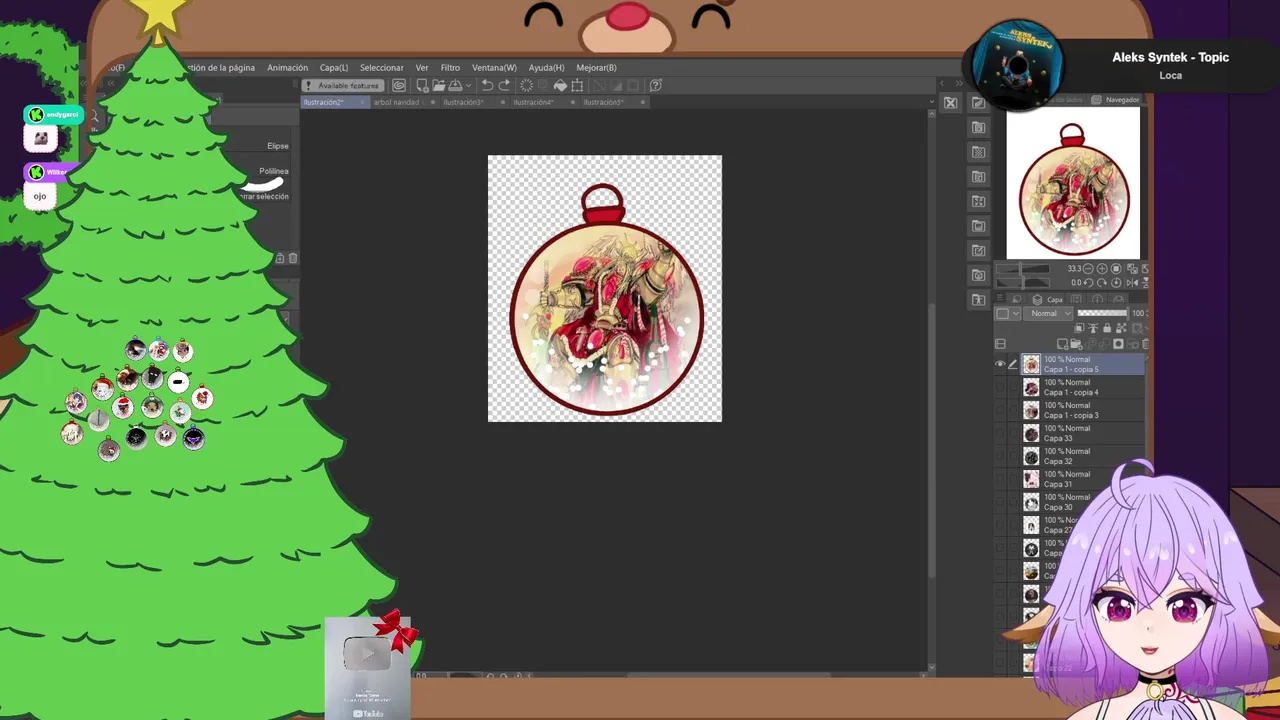Open the Filtro menu

(x=451, y=68)
